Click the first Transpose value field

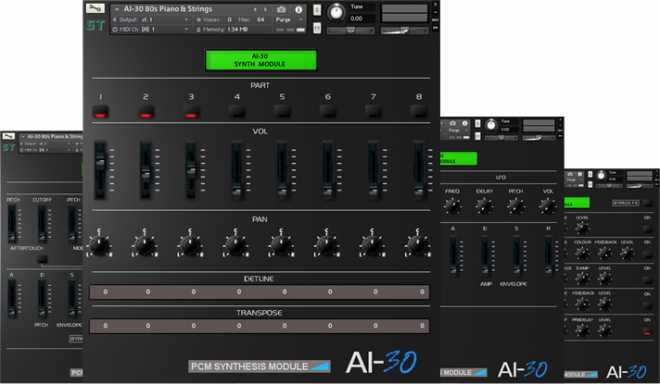pyautogui.click(x=105, y=325)
